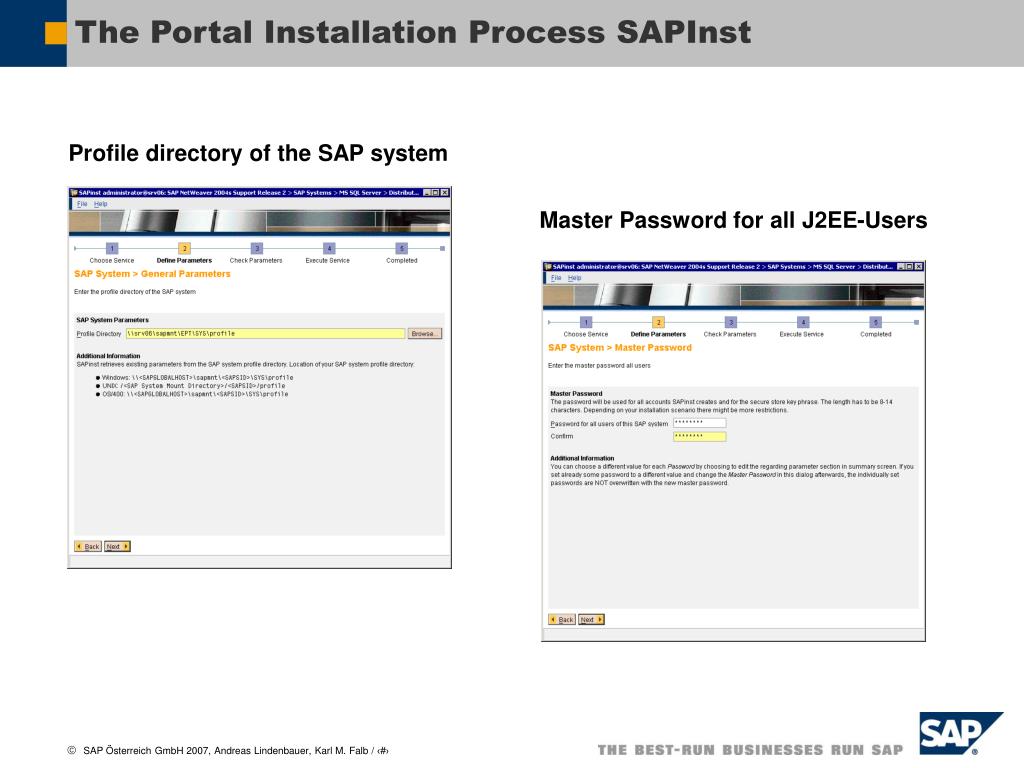
Task: Minimize the Profile directory SAPinst window
Action: pyautogui.click(x=427, y=193)
